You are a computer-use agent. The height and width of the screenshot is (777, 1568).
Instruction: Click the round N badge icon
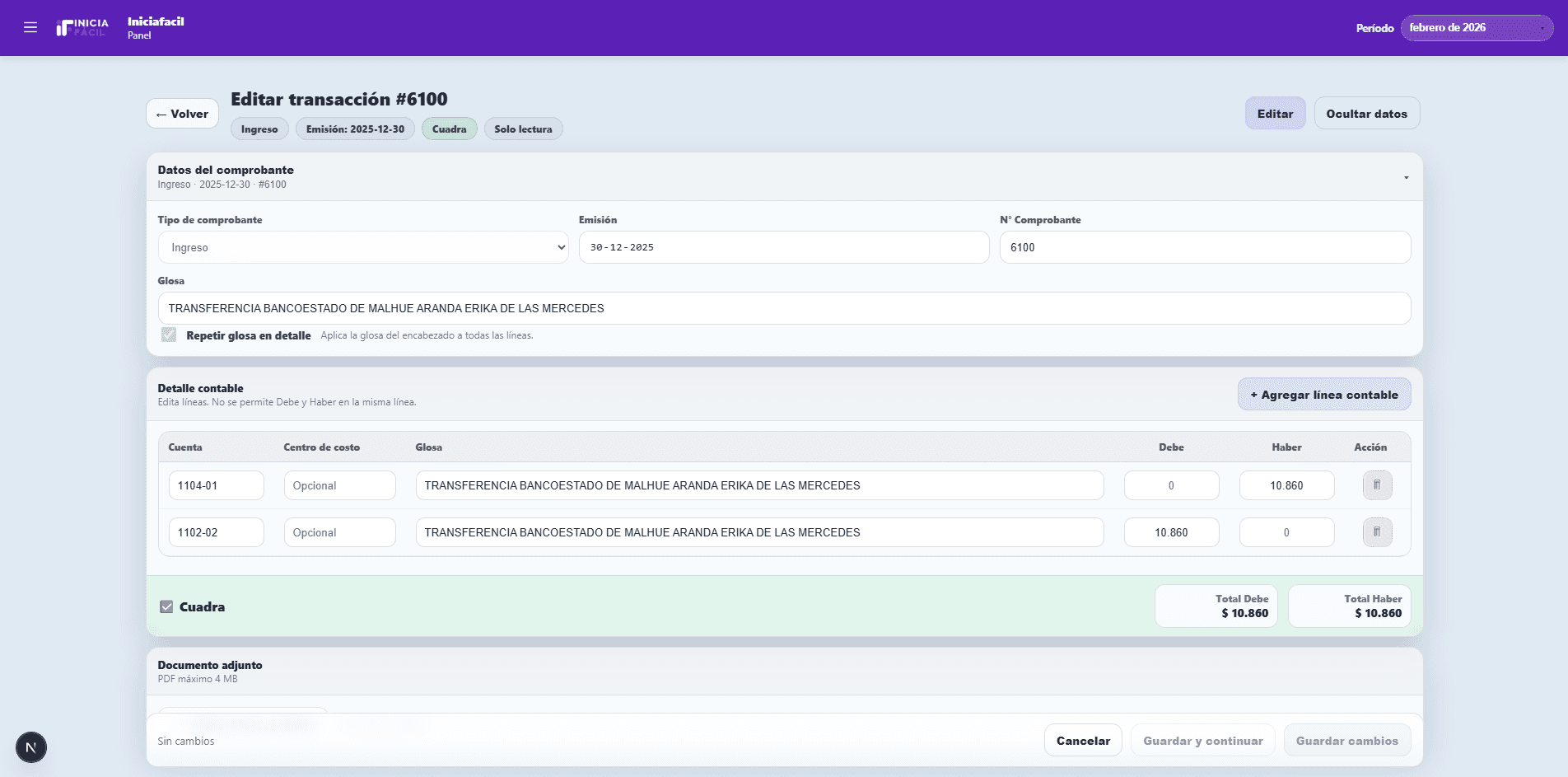click(31, 747)
